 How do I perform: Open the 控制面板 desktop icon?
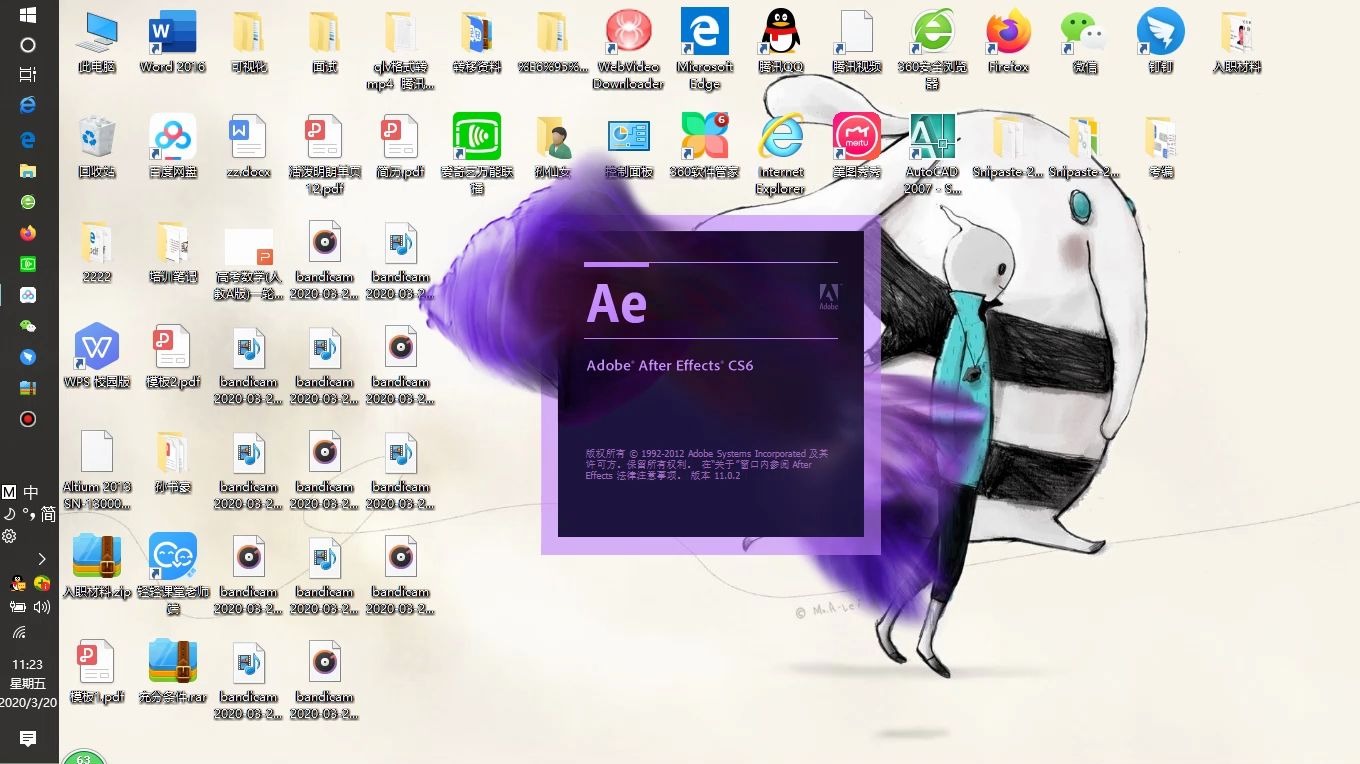click(x=629, y=147)
